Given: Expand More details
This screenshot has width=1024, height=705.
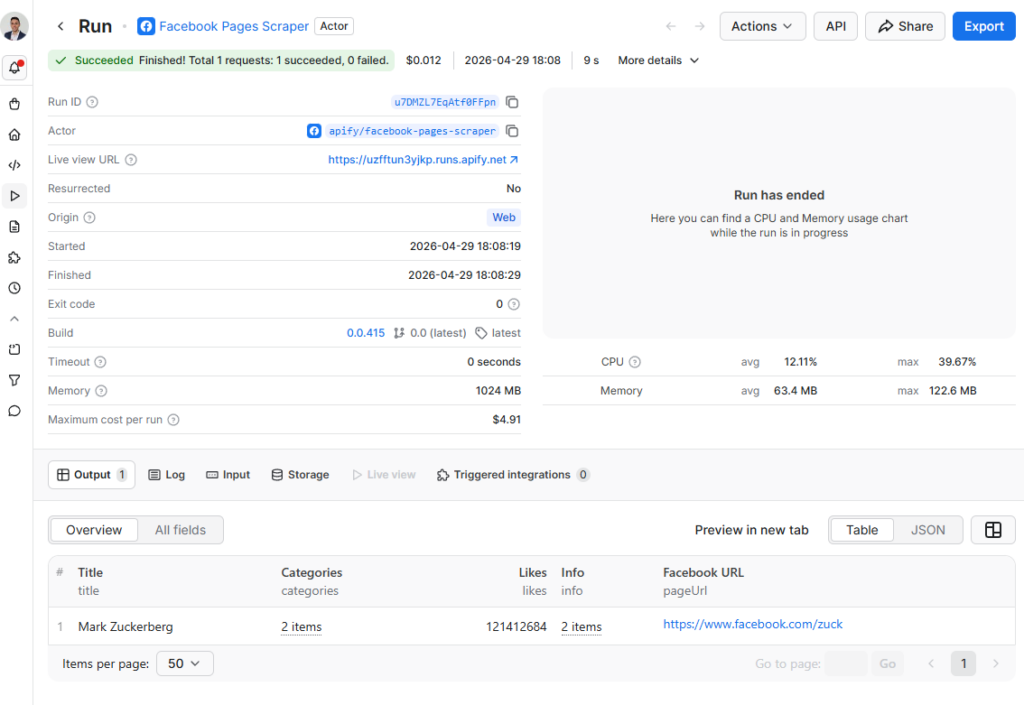Looking at the screenshot, I should click(658, 60).
